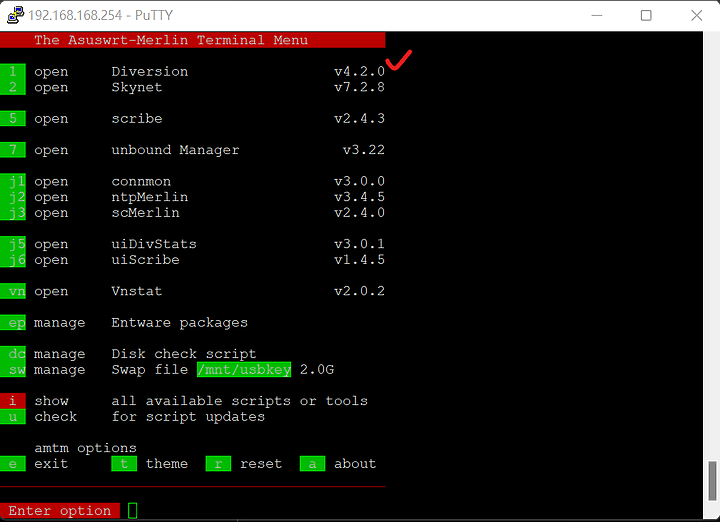The width and height of the screenshot is (720, 522).
Task: Click the 192.168.168.254 - PuTTY title
Action: coord(101,15)
